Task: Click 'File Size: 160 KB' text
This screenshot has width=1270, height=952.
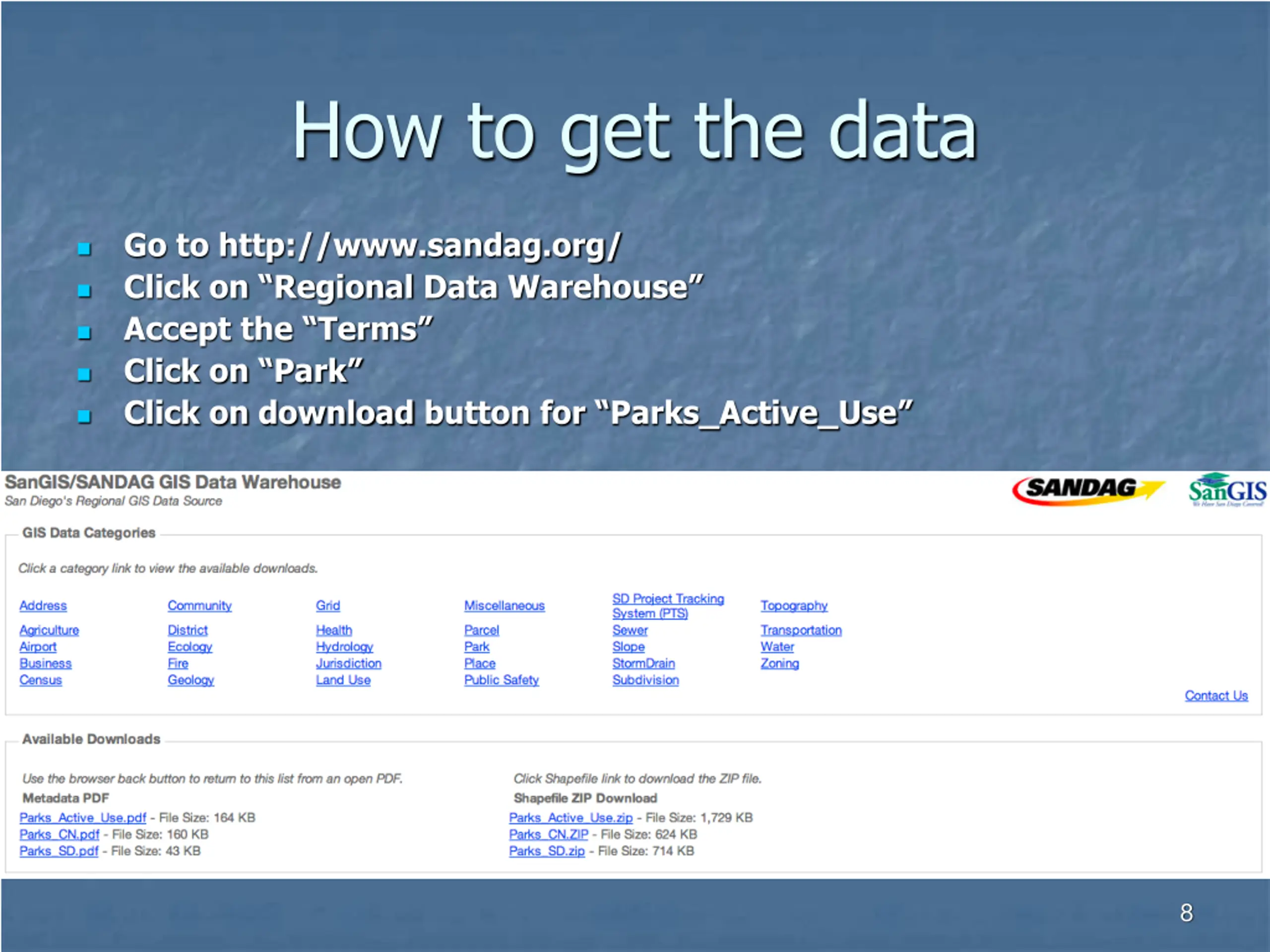Action: [x=160, y=834]
